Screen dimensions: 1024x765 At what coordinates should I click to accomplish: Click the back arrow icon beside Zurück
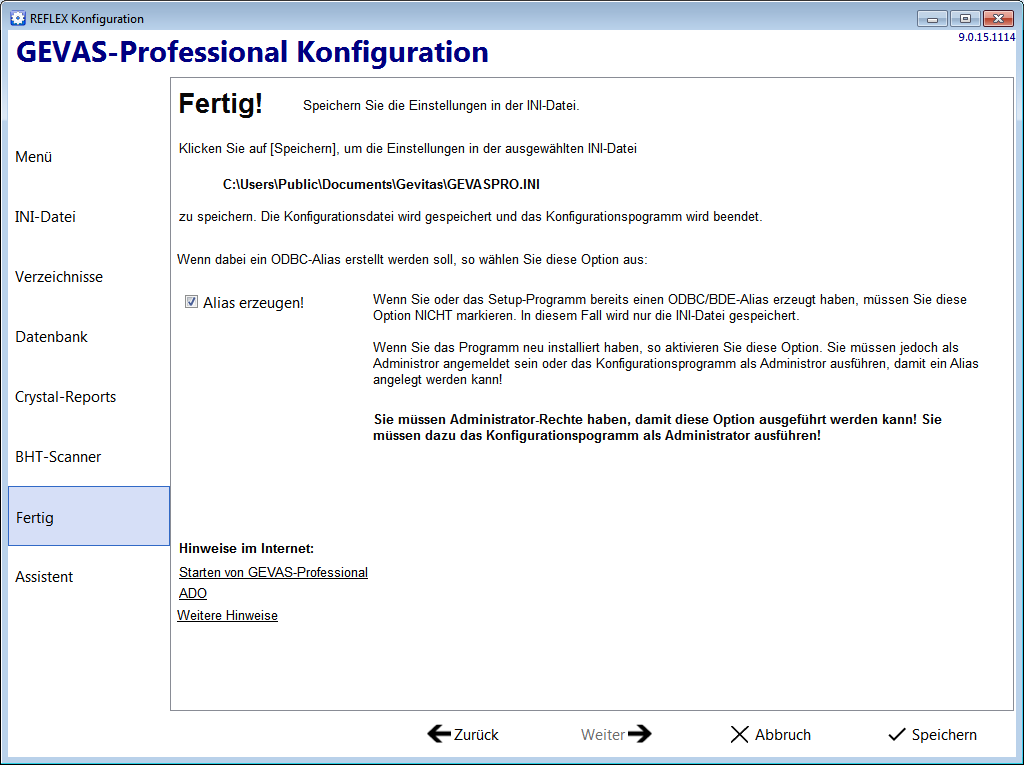coord(439,734)
